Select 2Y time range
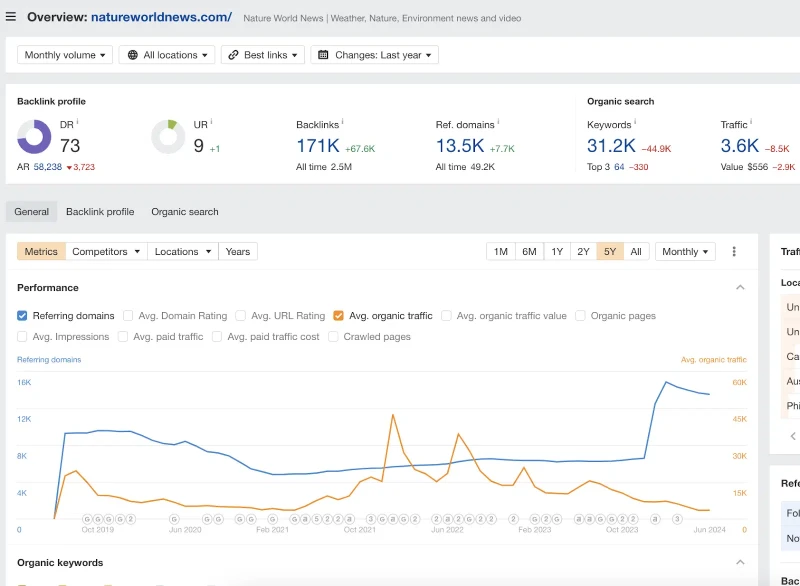This screenshot has height=586, width=800. pyautogui.click(x=583, y=251)
